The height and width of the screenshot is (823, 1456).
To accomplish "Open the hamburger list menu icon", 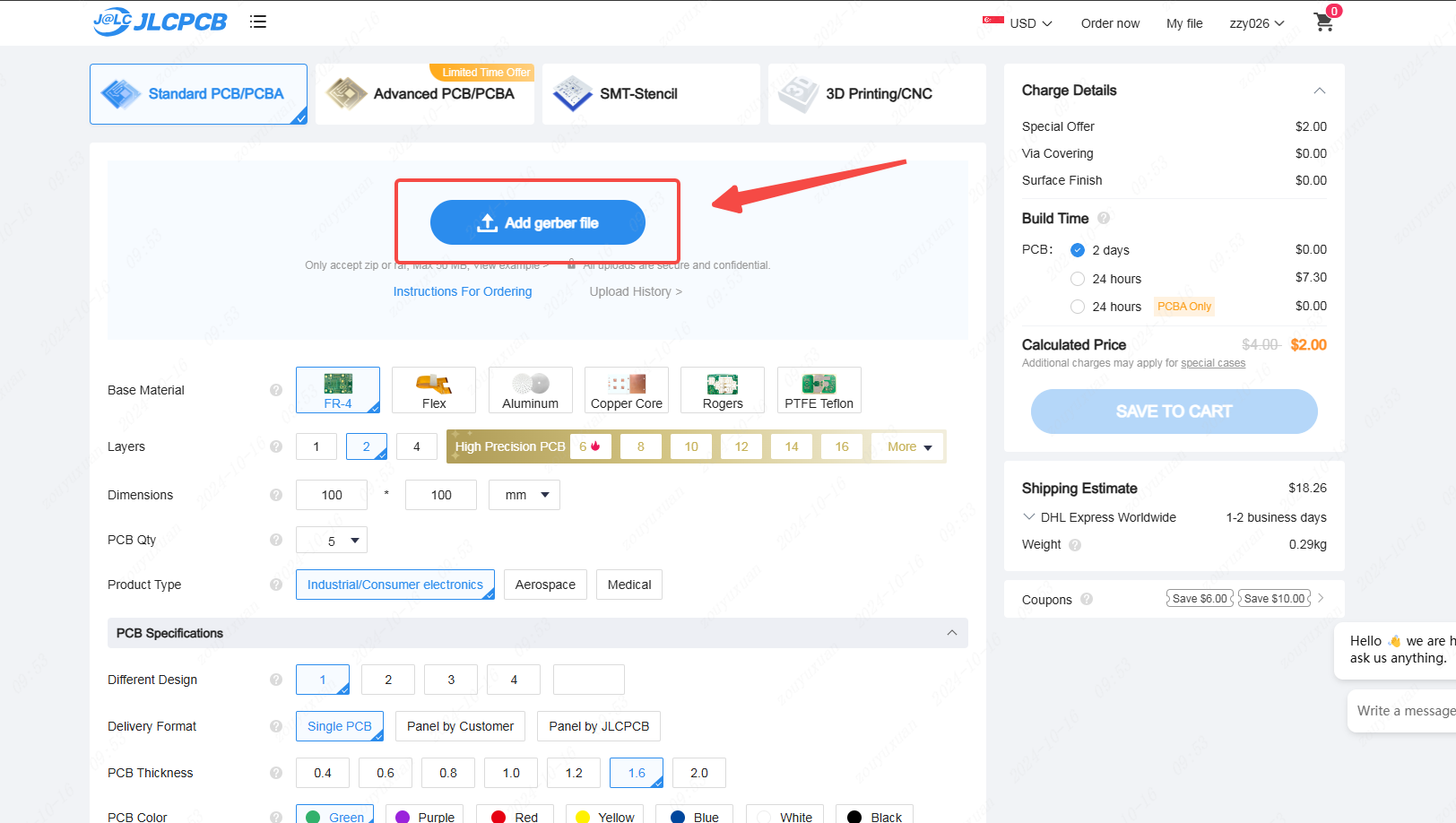I will point(258,22).
